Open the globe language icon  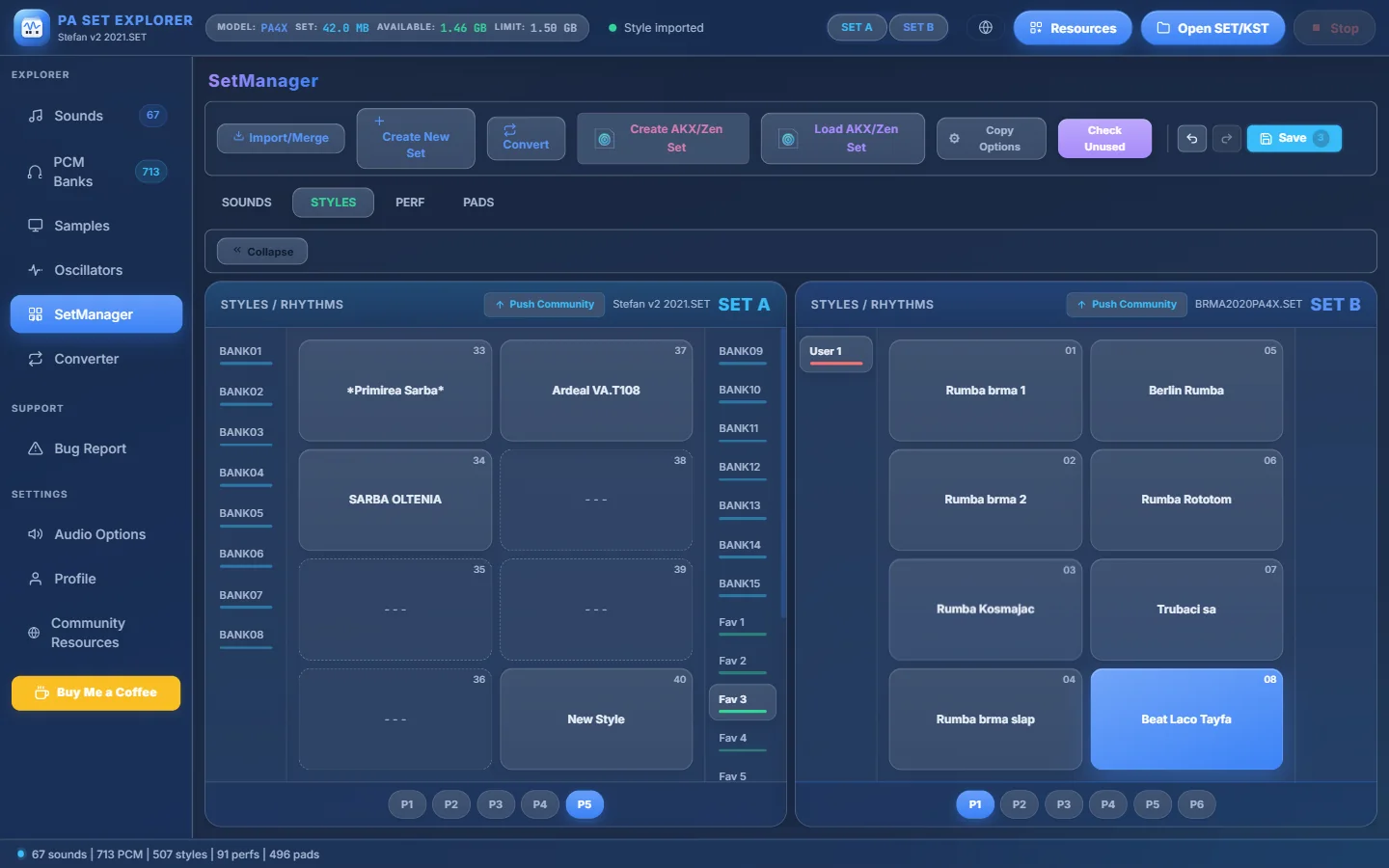pyautogui.click(x=986, y=28)
